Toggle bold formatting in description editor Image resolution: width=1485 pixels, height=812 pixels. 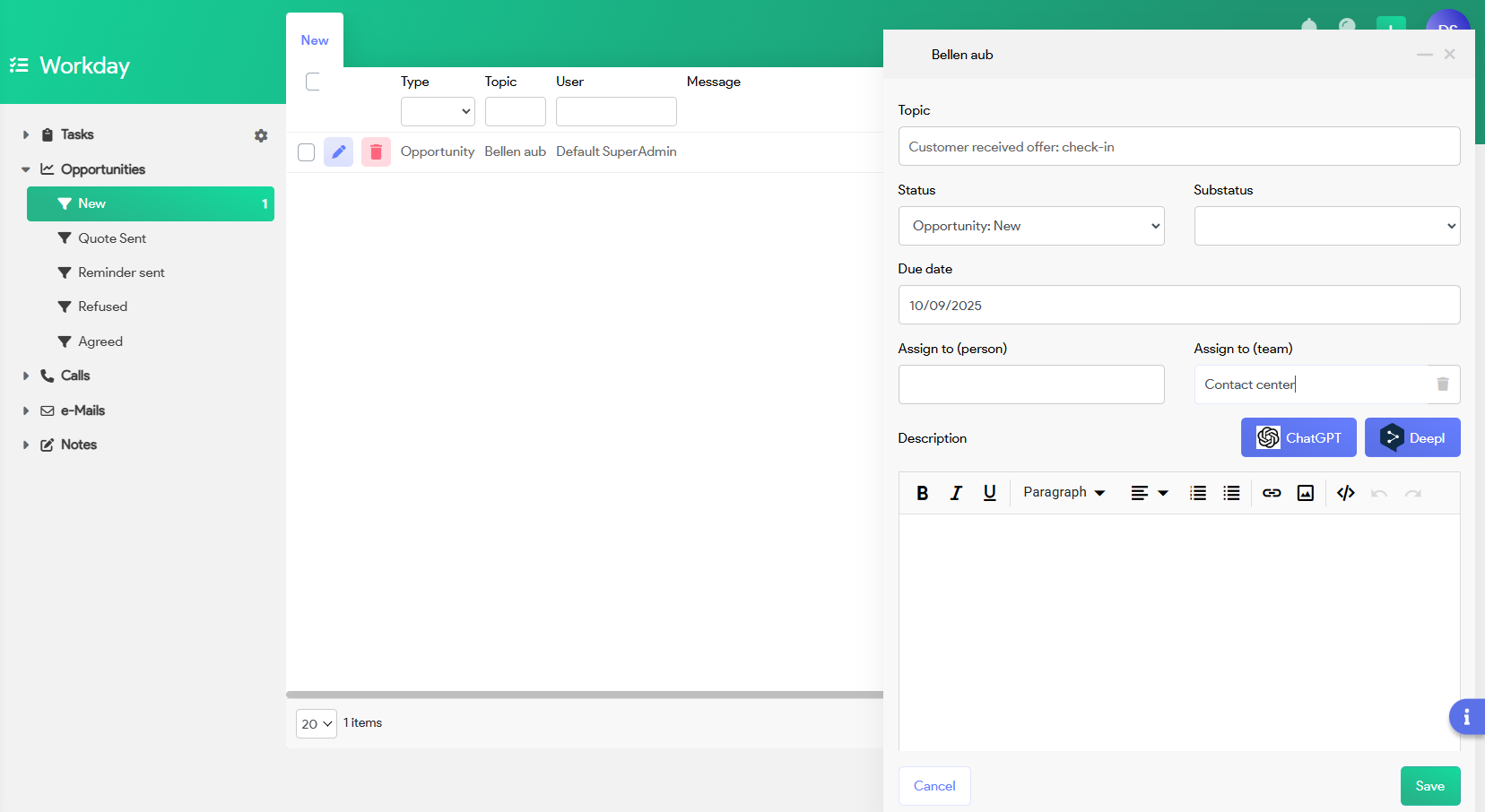click(x=922, y=493)
